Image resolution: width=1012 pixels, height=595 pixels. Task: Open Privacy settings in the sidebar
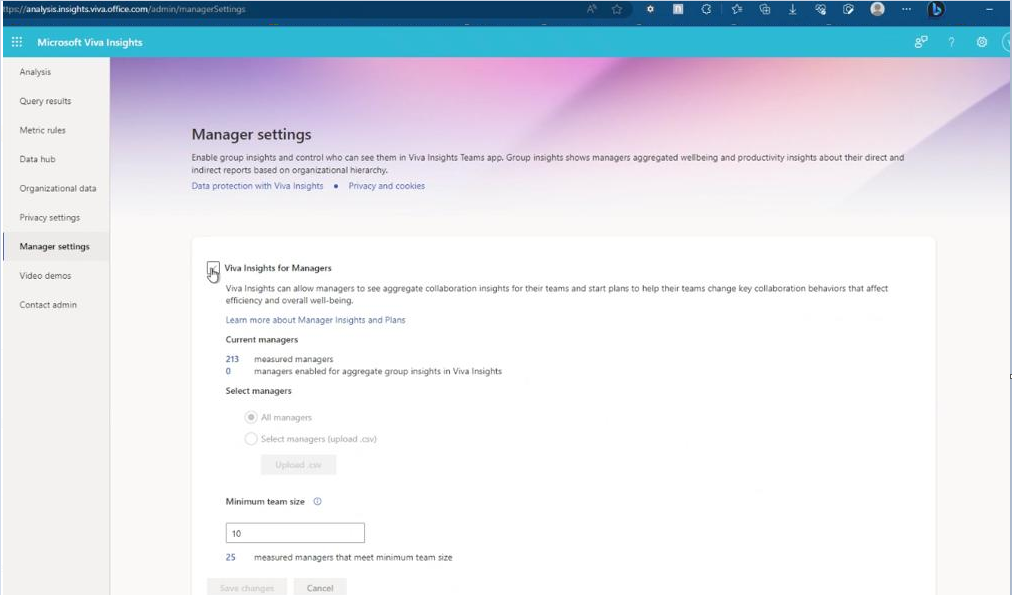click(x=50, y=217)
